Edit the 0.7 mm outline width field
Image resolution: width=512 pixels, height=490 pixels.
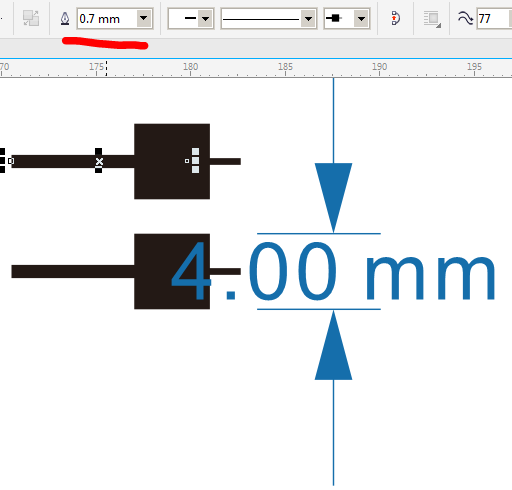point(107,19)
